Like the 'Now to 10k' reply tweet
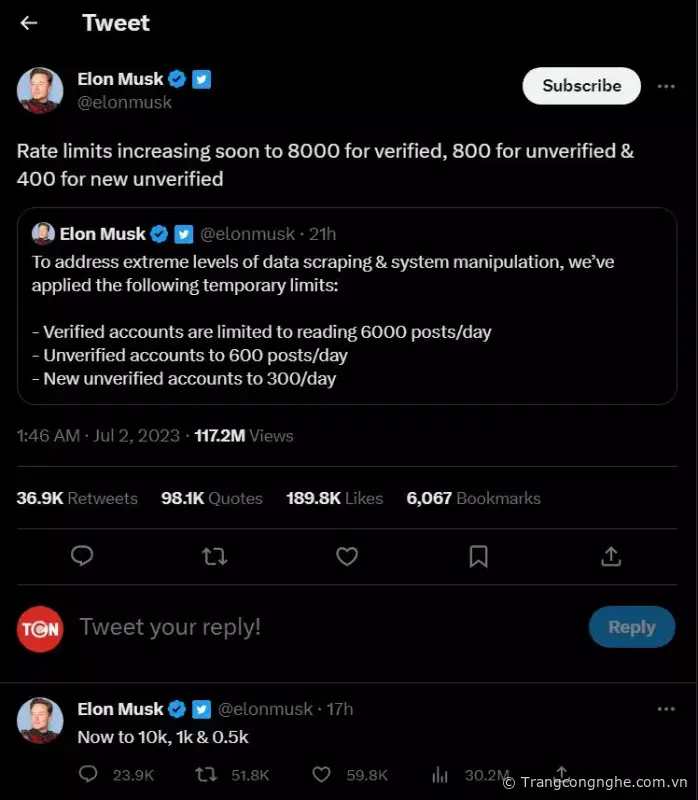 click(x=322, y=774)
